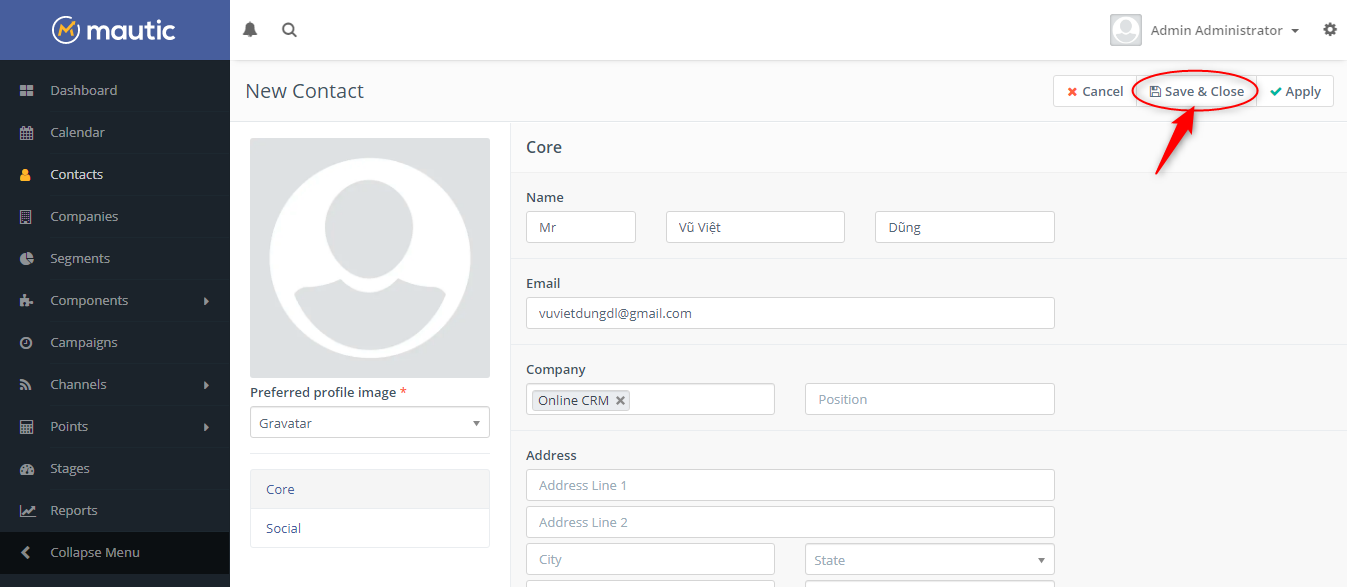Click the Cancel button
Image resolution: width=1347 pixels, height=587 pixels.
[1093, 91]
